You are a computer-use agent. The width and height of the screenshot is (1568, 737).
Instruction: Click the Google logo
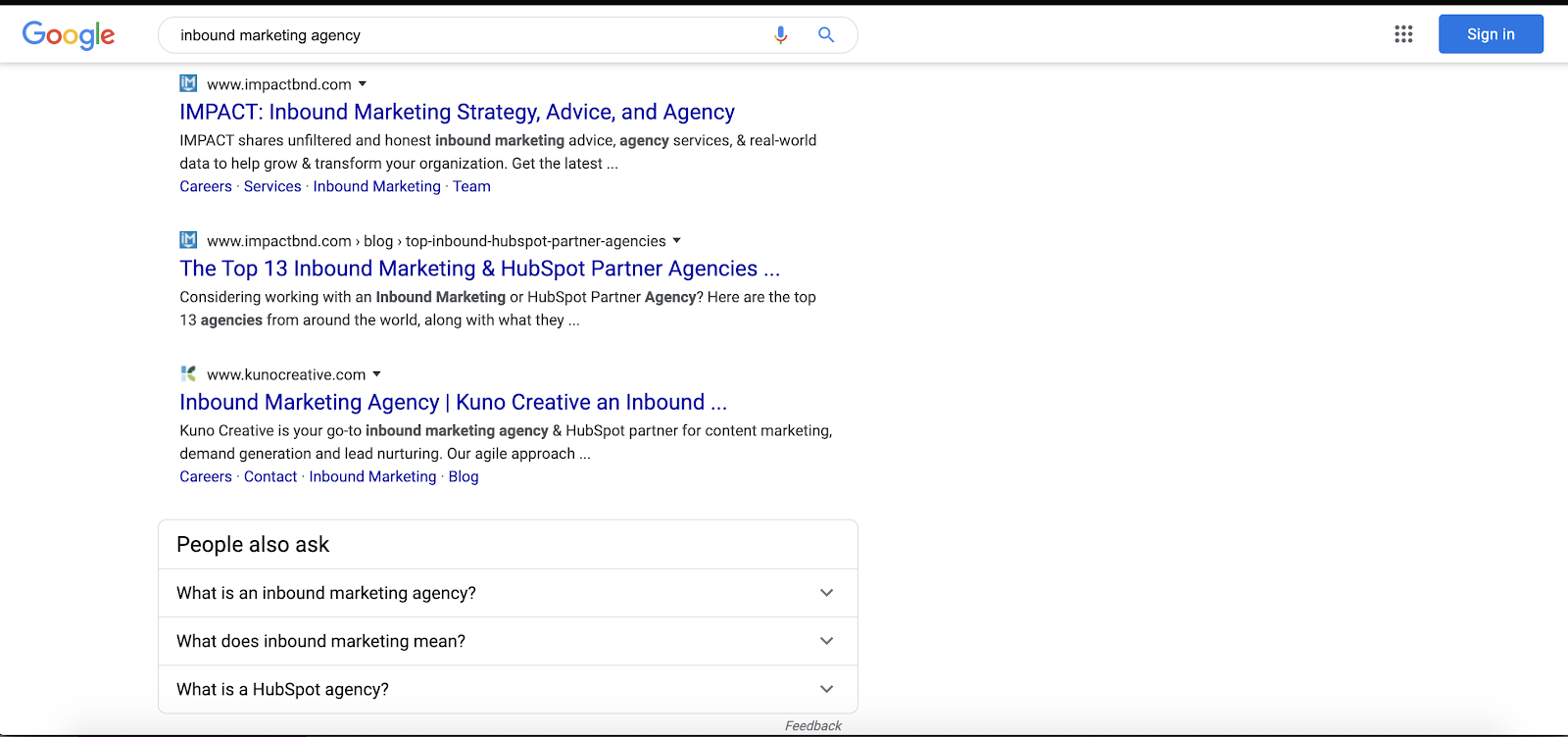tap(69, 35)
